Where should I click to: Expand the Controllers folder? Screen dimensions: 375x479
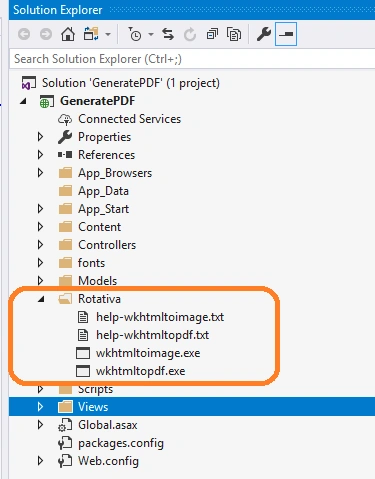click(40, 245)
